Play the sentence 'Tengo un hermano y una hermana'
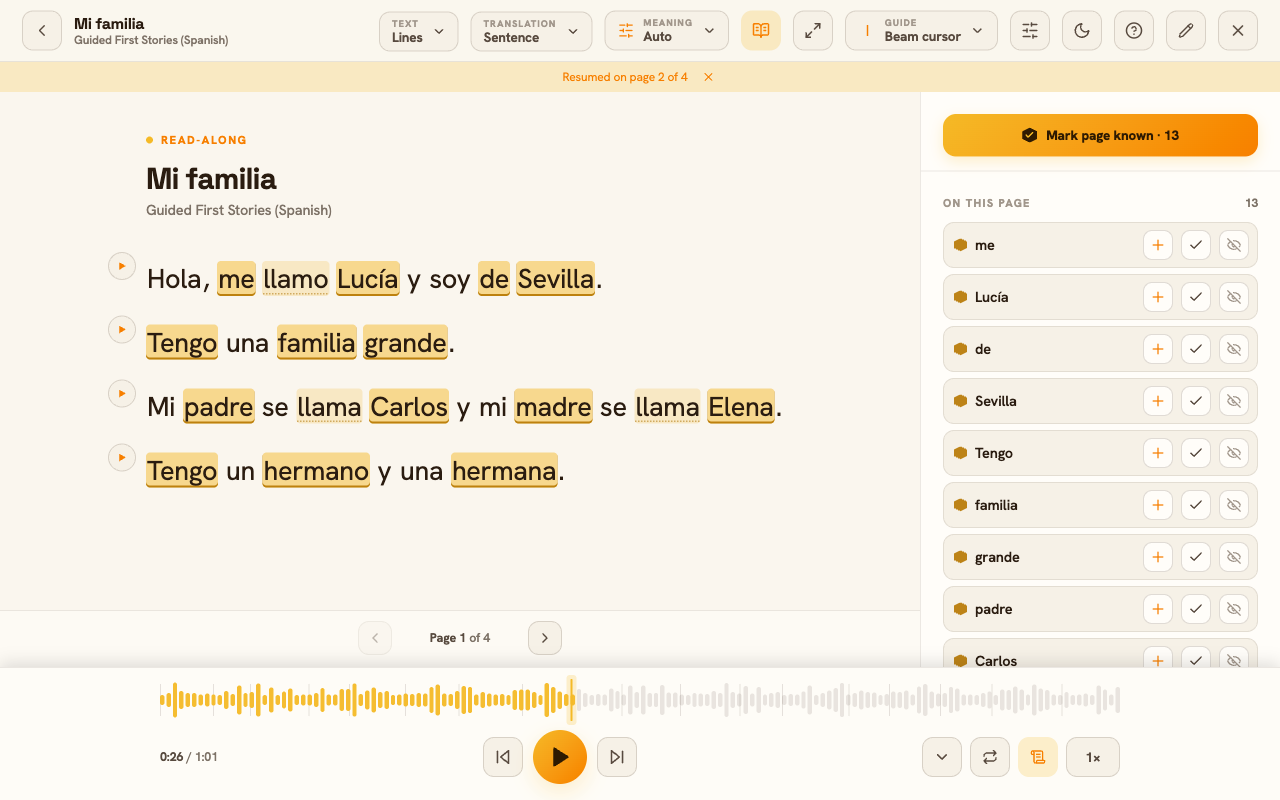 coord(122,458)
